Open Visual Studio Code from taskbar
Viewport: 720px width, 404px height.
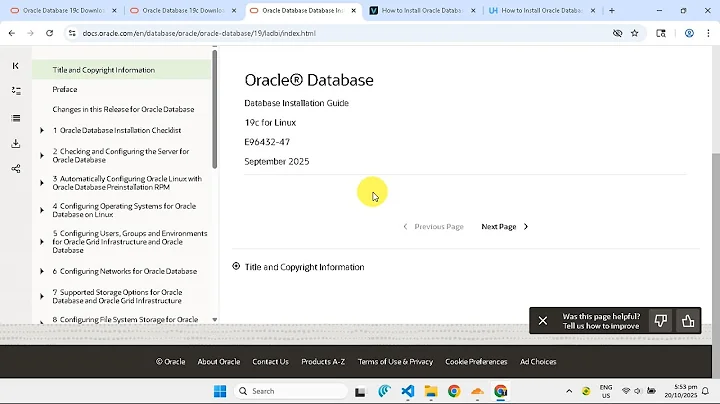point(407,391)
